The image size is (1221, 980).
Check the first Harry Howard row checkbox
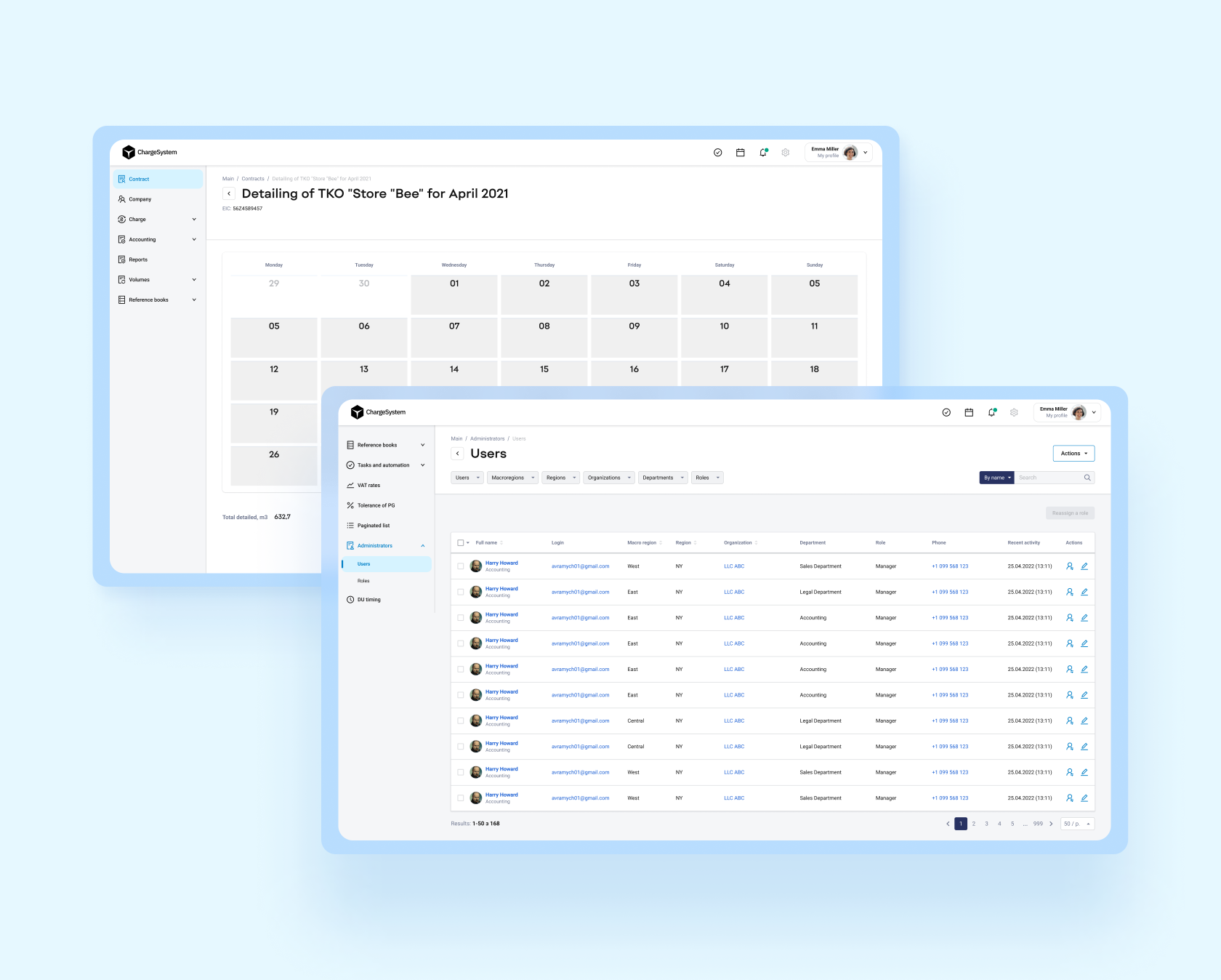click(x=461, y=566)
